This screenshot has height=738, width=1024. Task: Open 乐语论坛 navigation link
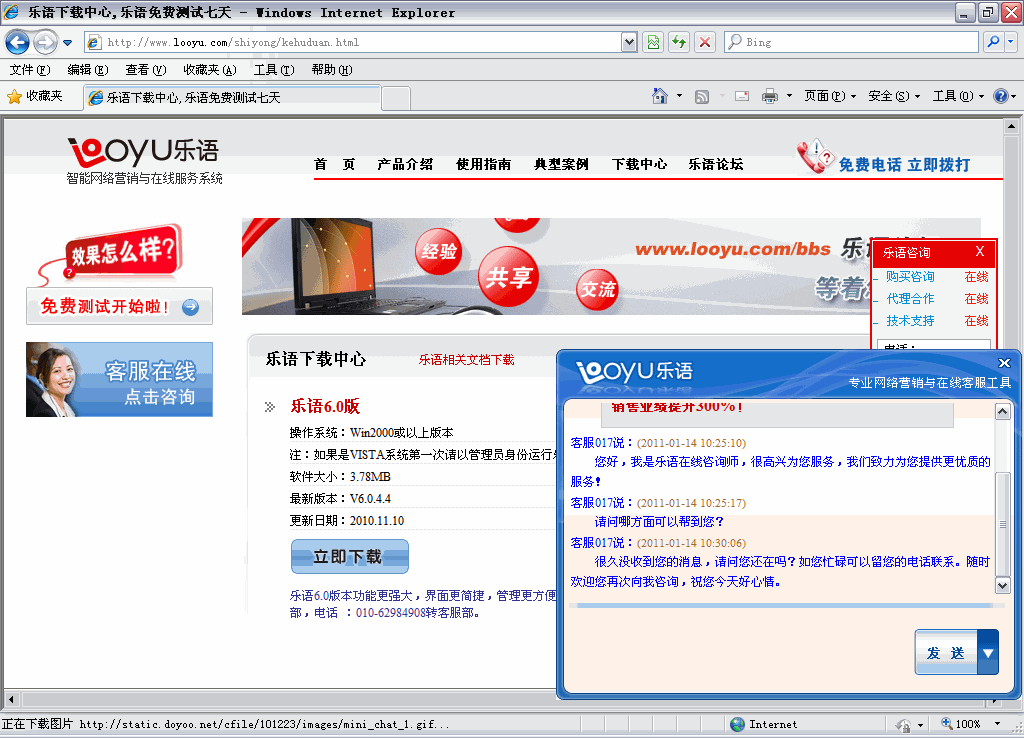click(x=716, y=165)
